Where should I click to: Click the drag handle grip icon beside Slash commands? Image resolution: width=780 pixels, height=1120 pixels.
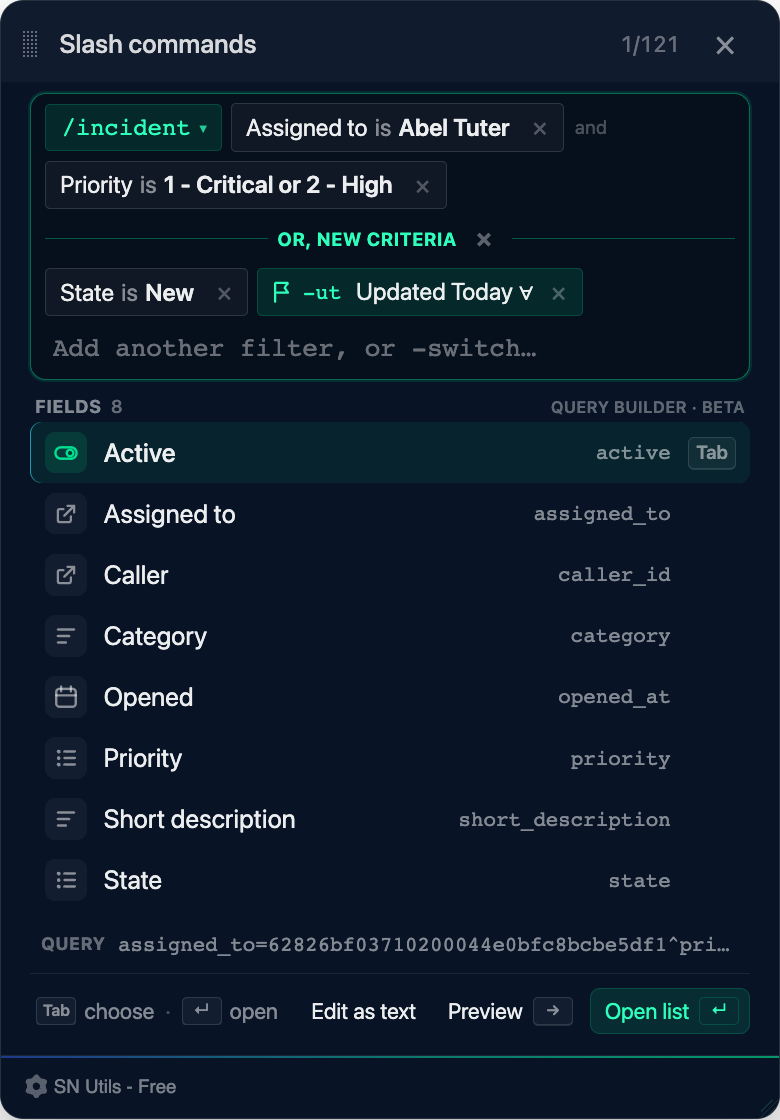(x=30, y=44)
